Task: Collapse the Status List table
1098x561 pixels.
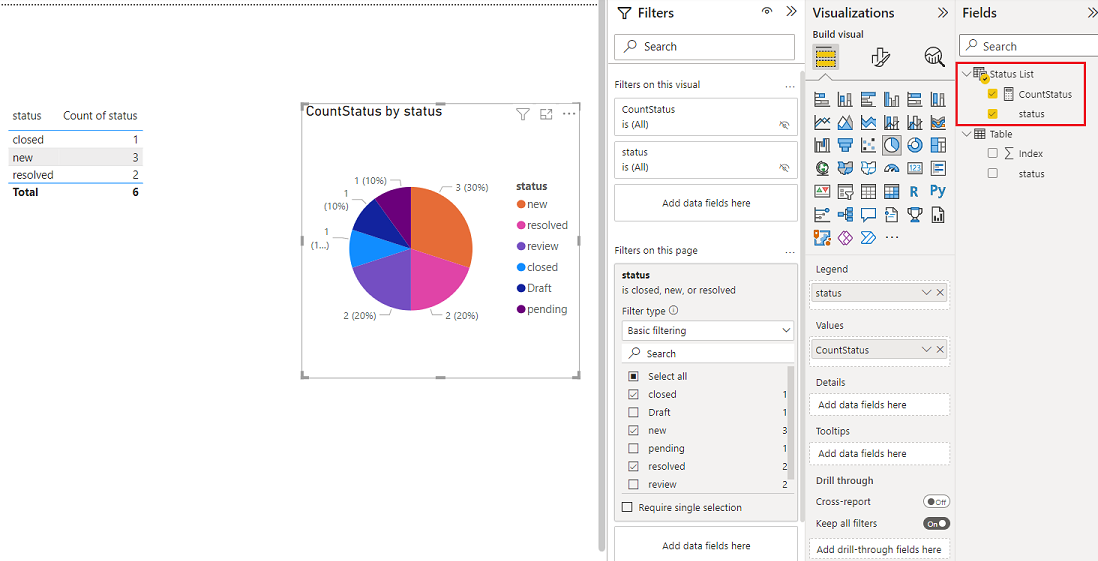Action: click(967, 74)
